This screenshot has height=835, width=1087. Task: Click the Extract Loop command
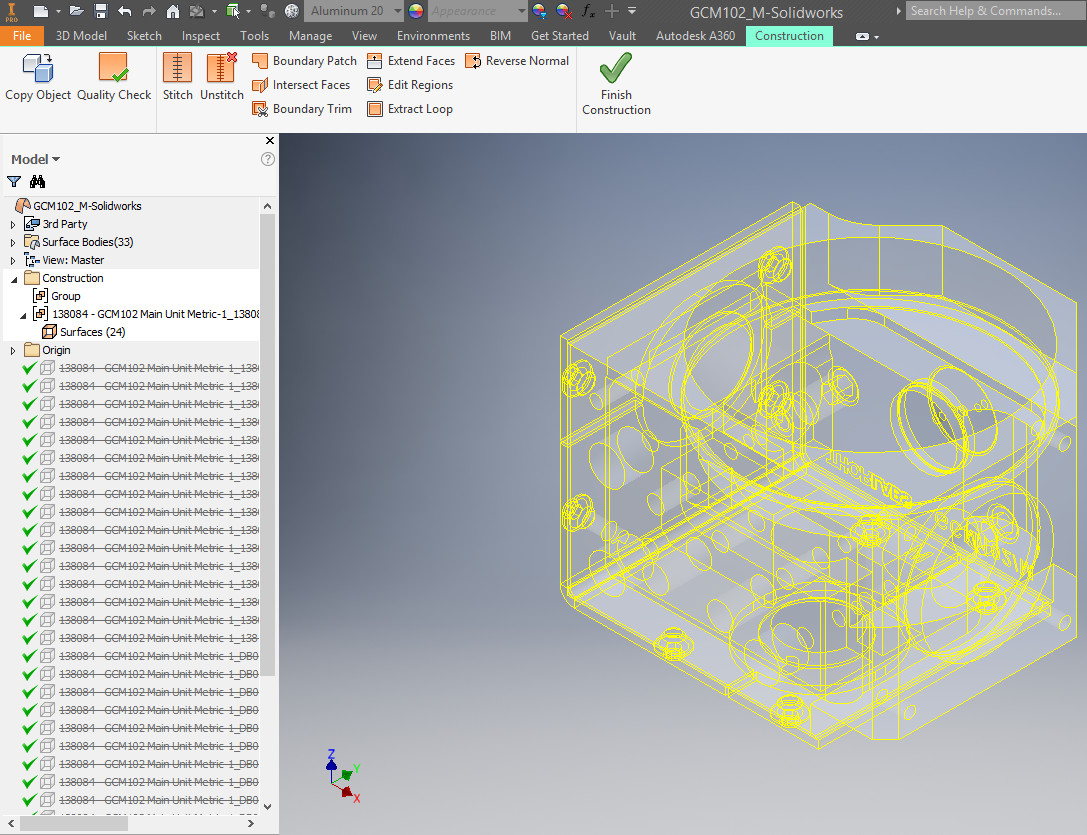click(410, 109)
